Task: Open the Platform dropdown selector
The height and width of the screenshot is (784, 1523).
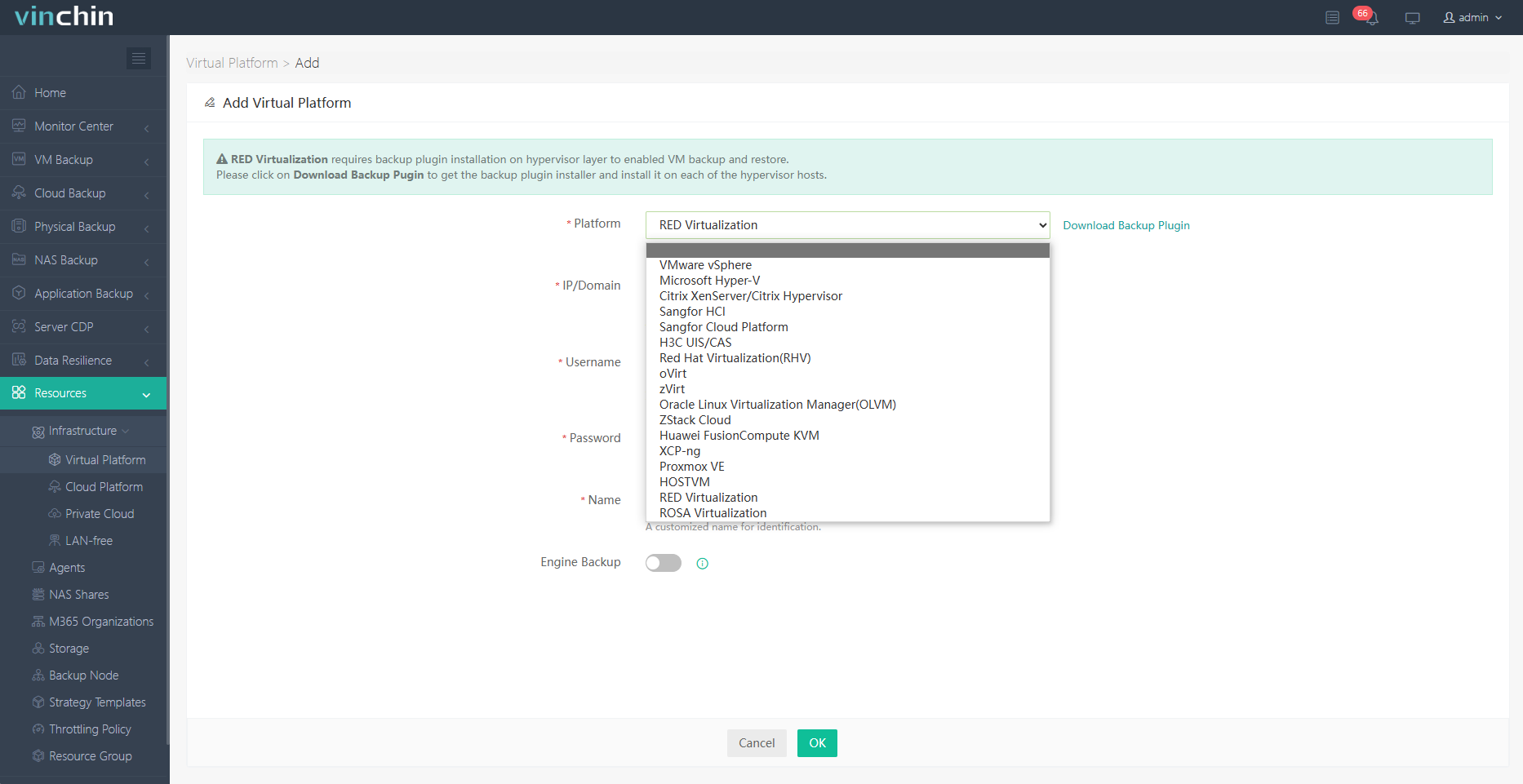Action: pyautogui.click(x=847, y=225)
